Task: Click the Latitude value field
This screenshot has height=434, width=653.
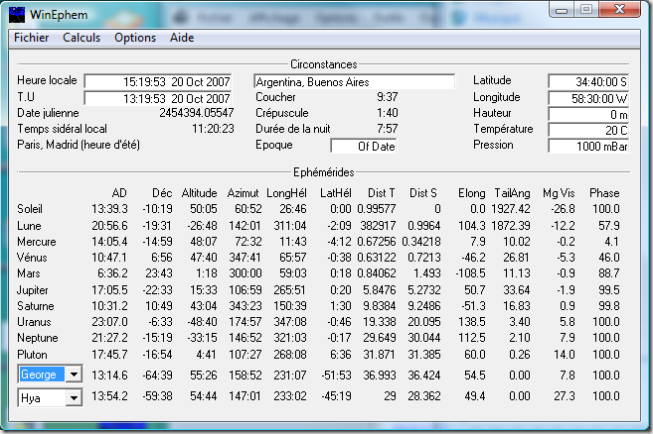Action: (587, 81)
